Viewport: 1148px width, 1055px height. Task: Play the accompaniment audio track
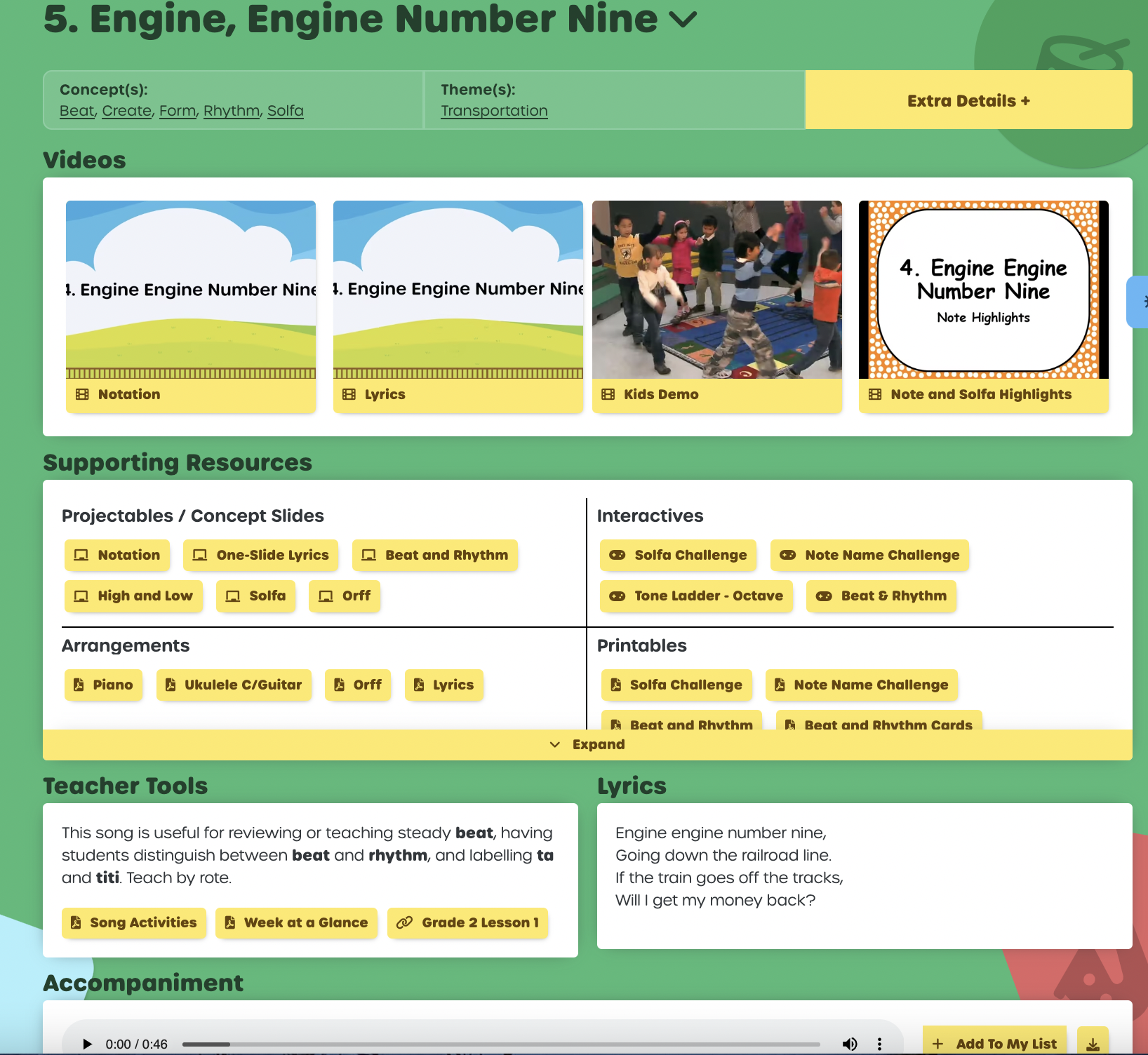88,1044
